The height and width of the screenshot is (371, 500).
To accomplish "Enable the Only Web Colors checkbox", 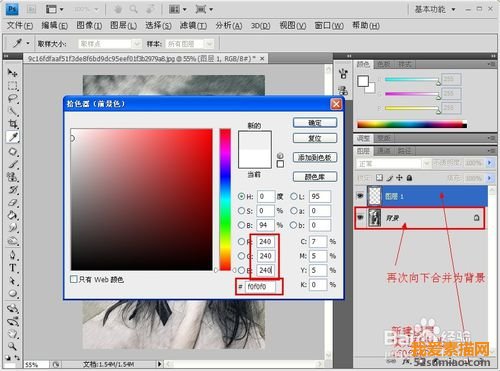I will 74,279.
